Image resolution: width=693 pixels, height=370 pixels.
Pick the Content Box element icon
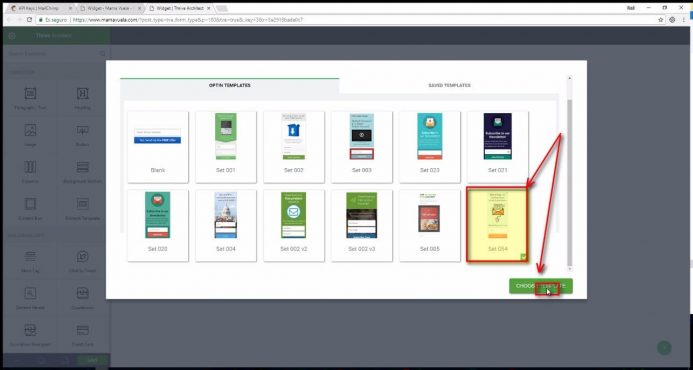pyautogui.click(x=30, y=204)
